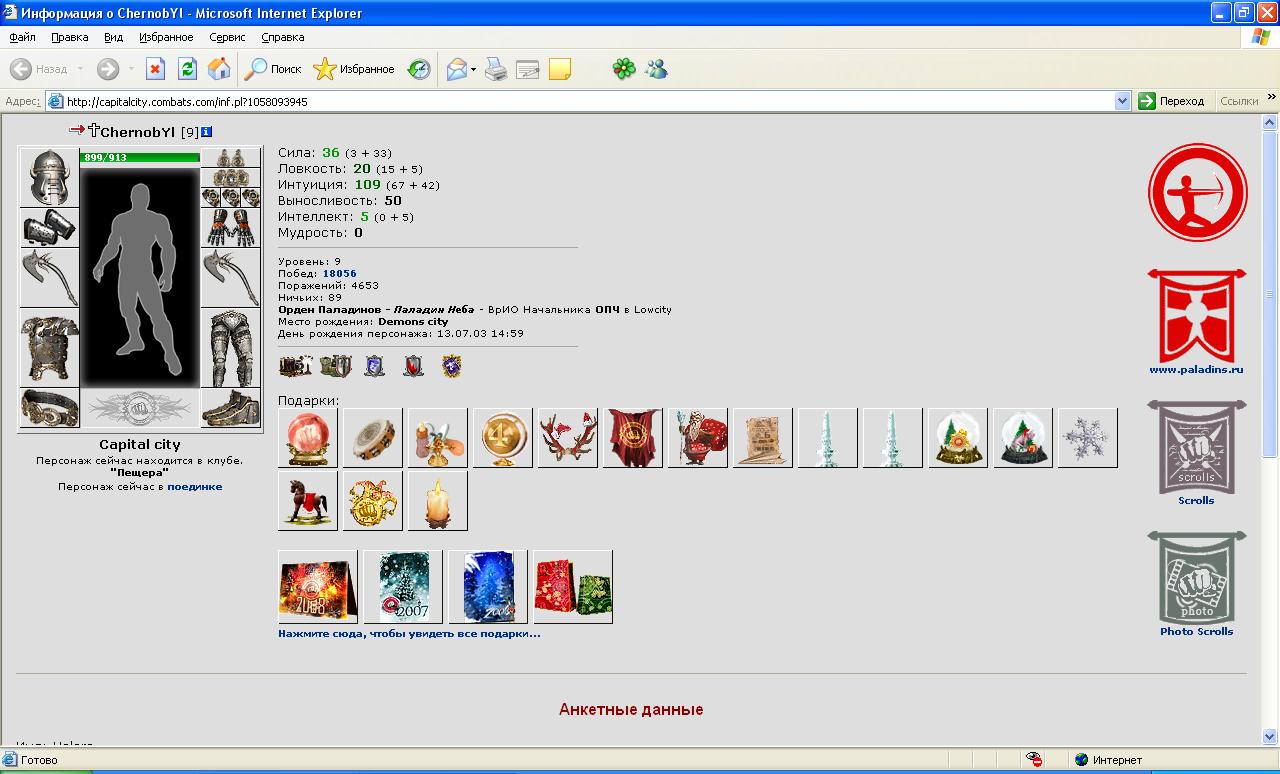1280x774 pixels.
Task: Open the Правка menu
Action: tap(70, 37)
